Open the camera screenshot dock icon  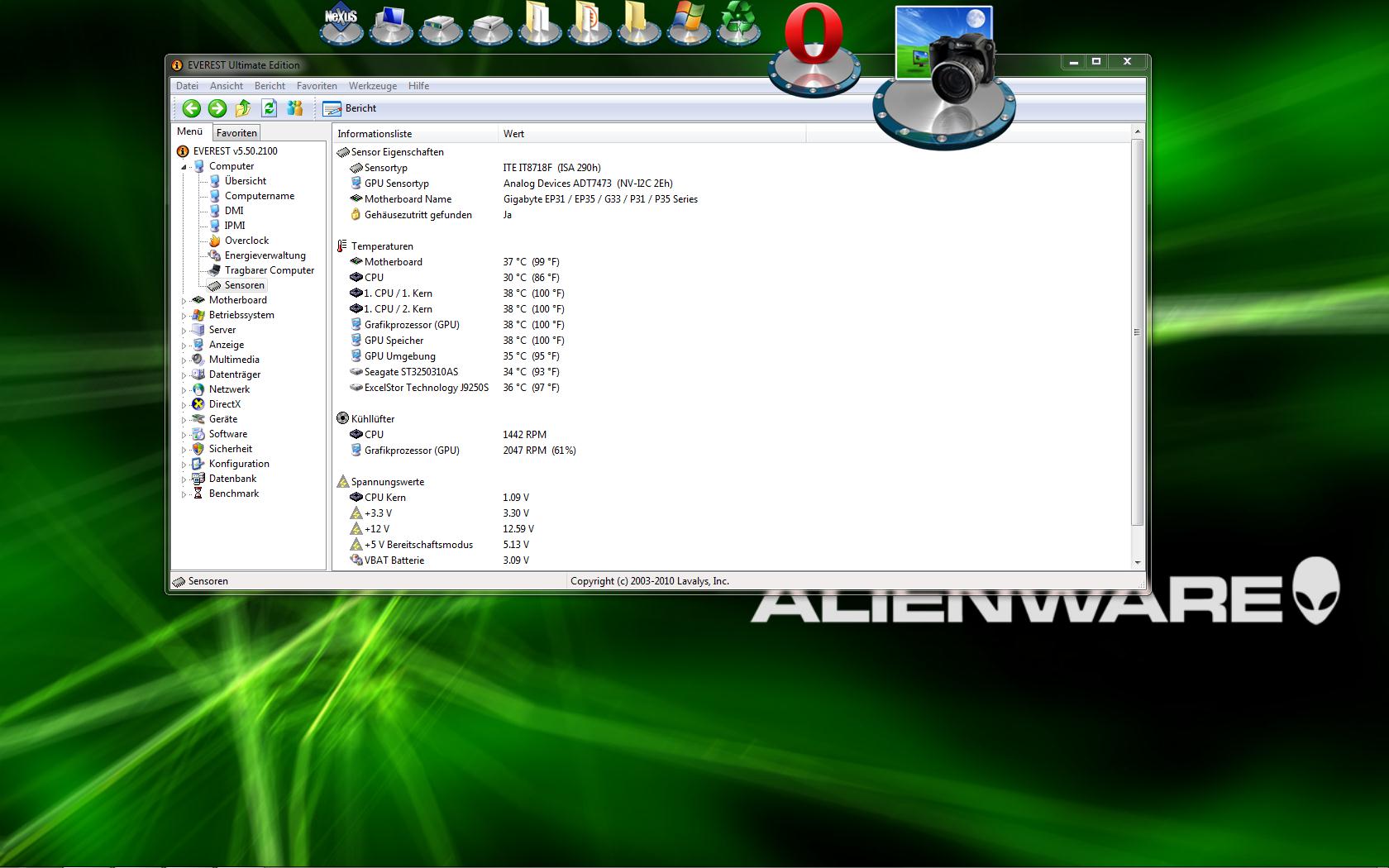click(x=944, y=76)
